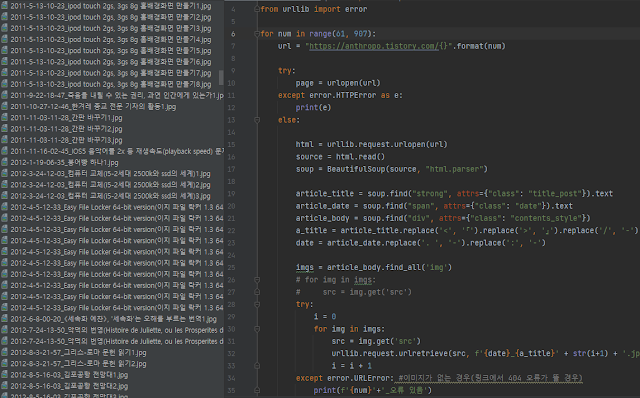Viewport: 640px width, 398px height.
Task: Click the file icon beside 2012-3-24-12-03 컴퓨터 교체 3.jpg
Action: [4, 196]
